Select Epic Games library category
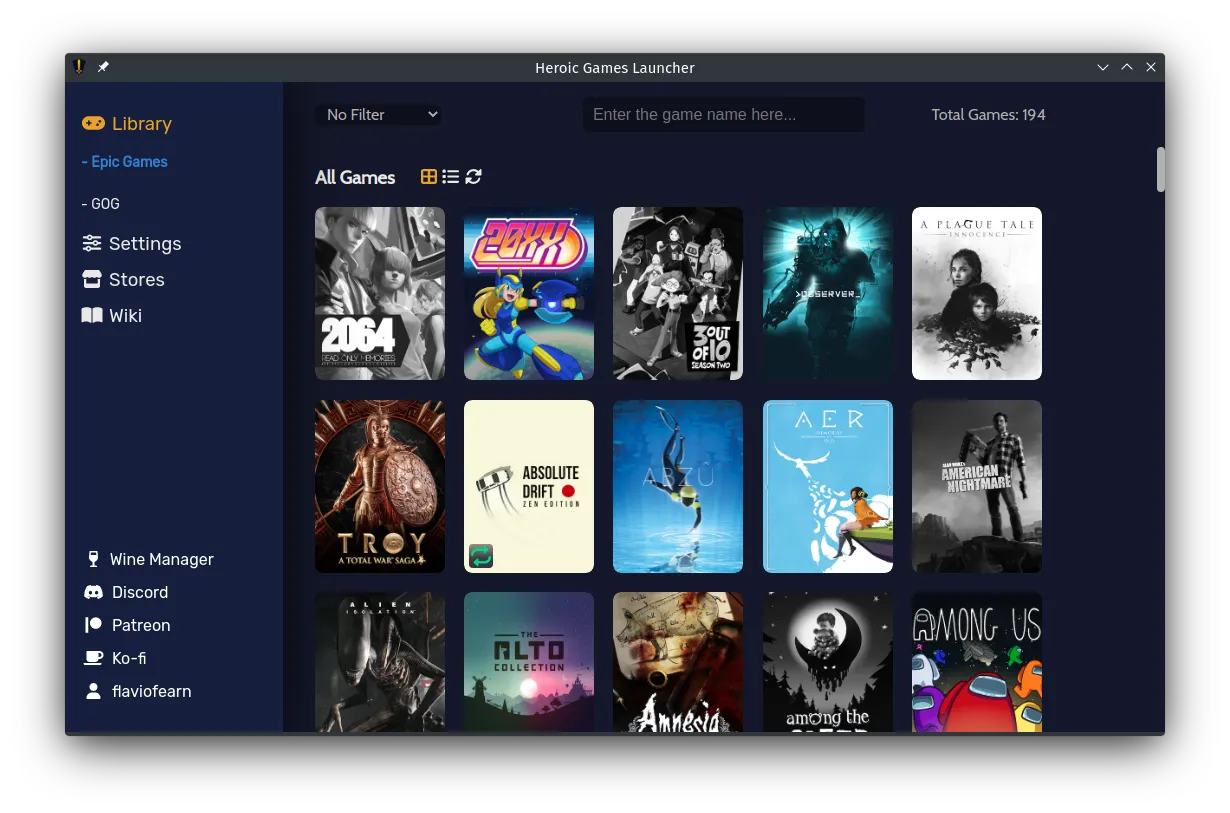1230x813 pixels. click(125, 162)
